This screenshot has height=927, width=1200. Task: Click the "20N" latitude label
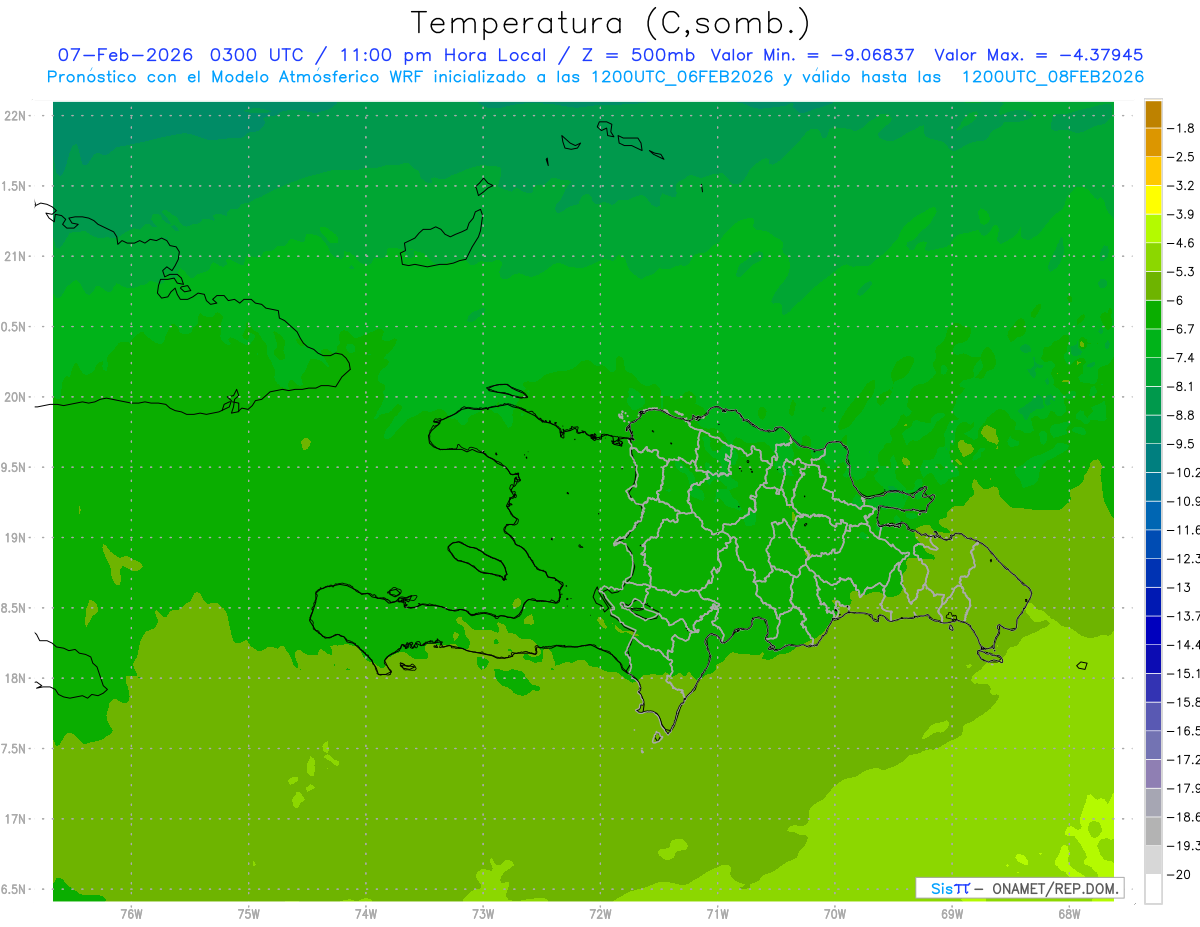pos(17,397)
